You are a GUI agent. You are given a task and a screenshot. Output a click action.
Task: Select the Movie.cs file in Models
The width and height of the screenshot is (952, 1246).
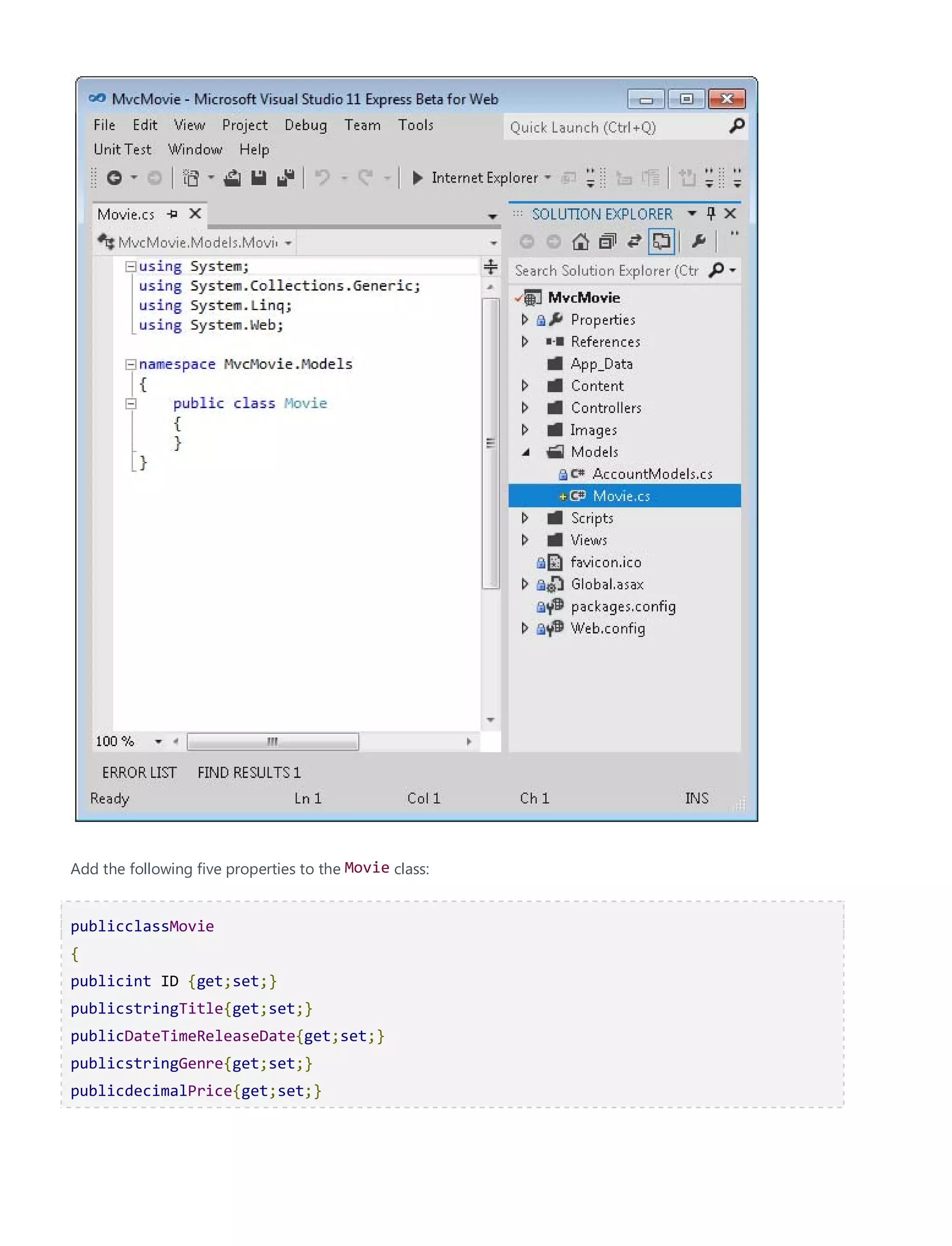tap(624, 496)
